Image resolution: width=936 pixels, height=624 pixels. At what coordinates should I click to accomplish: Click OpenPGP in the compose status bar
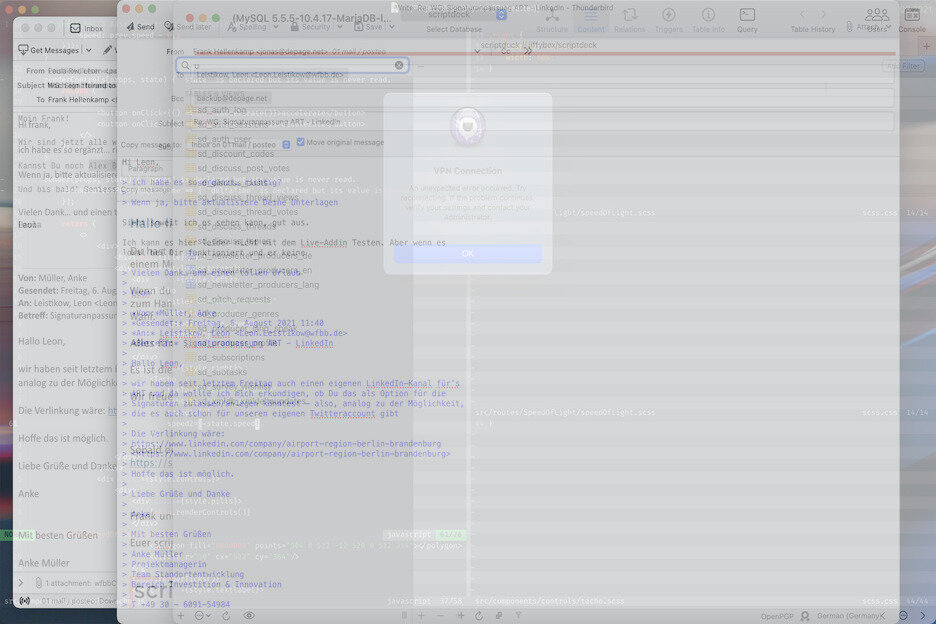pyautogui.click(x=777, y=616)
